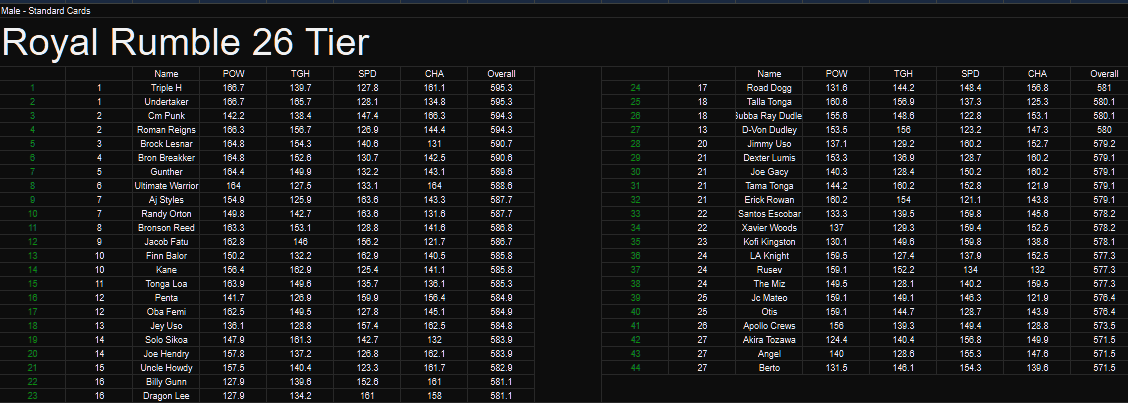Select the Jc Mateo name cell
Screen dimensions: 1128x403
tap(769, 298)
